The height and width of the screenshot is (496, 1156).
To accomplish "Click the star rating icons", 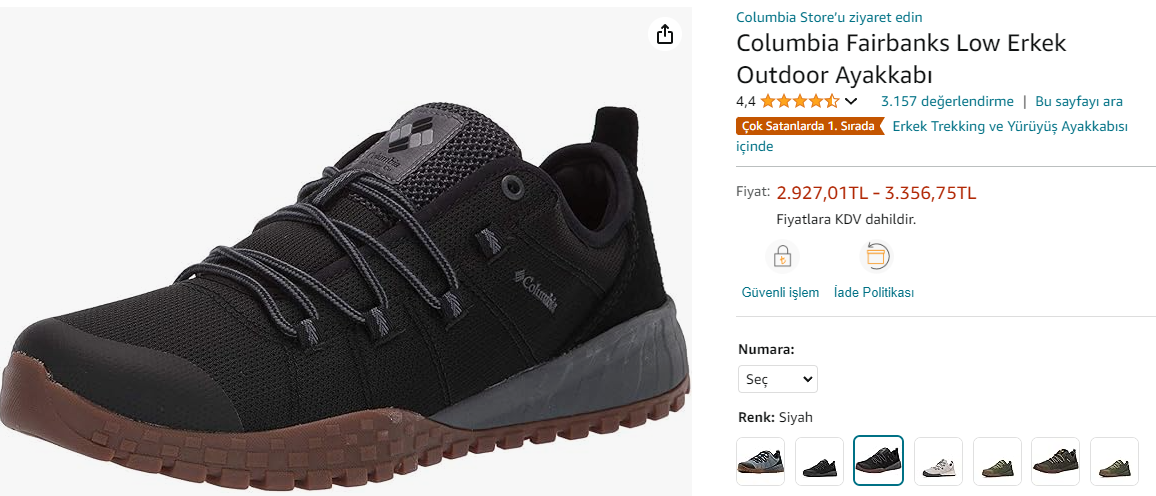I will coord(799,101).
